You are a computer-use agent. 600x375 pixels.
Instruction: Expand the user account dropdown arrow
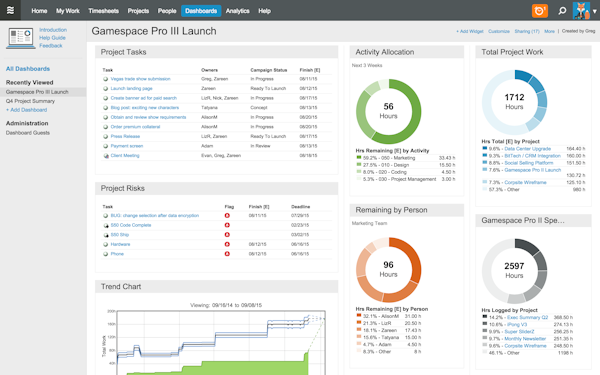[x=595, y=11]
